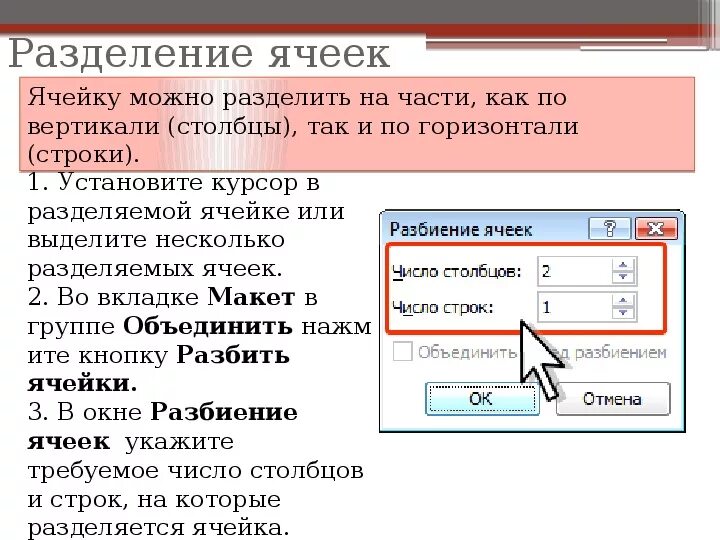Screen dimensions: 720x540
Task: Click the label Число столбцов:
Action: tap(457, 272)
